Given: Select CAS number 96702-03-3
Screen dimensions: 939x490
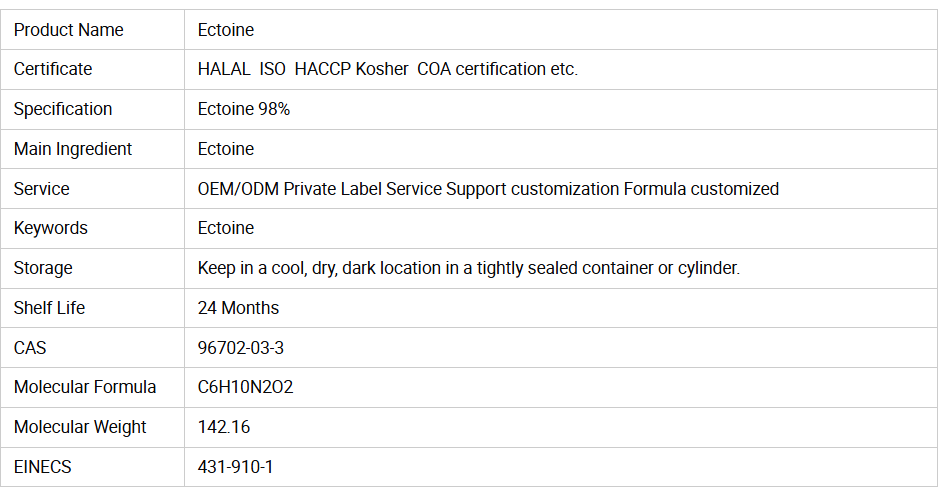Looking at the screenshot, I should 240,348.
